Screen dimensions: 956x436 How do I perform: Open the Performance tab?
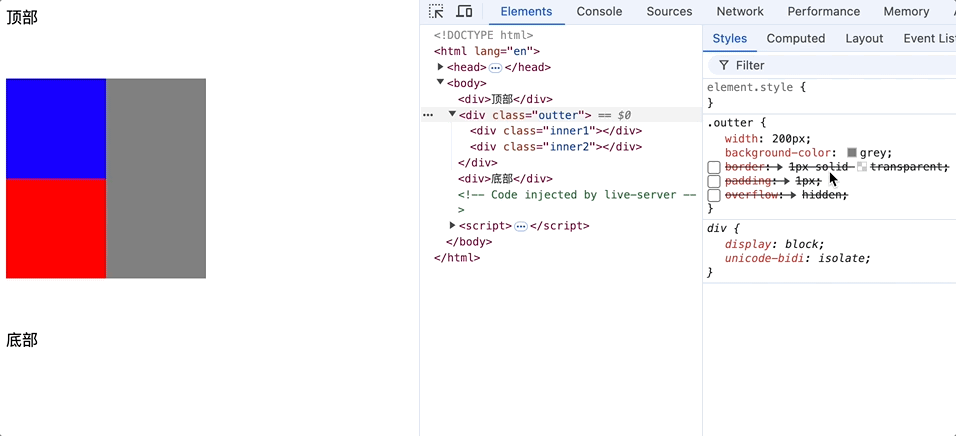pyautogui.click(x=824, y=12)
